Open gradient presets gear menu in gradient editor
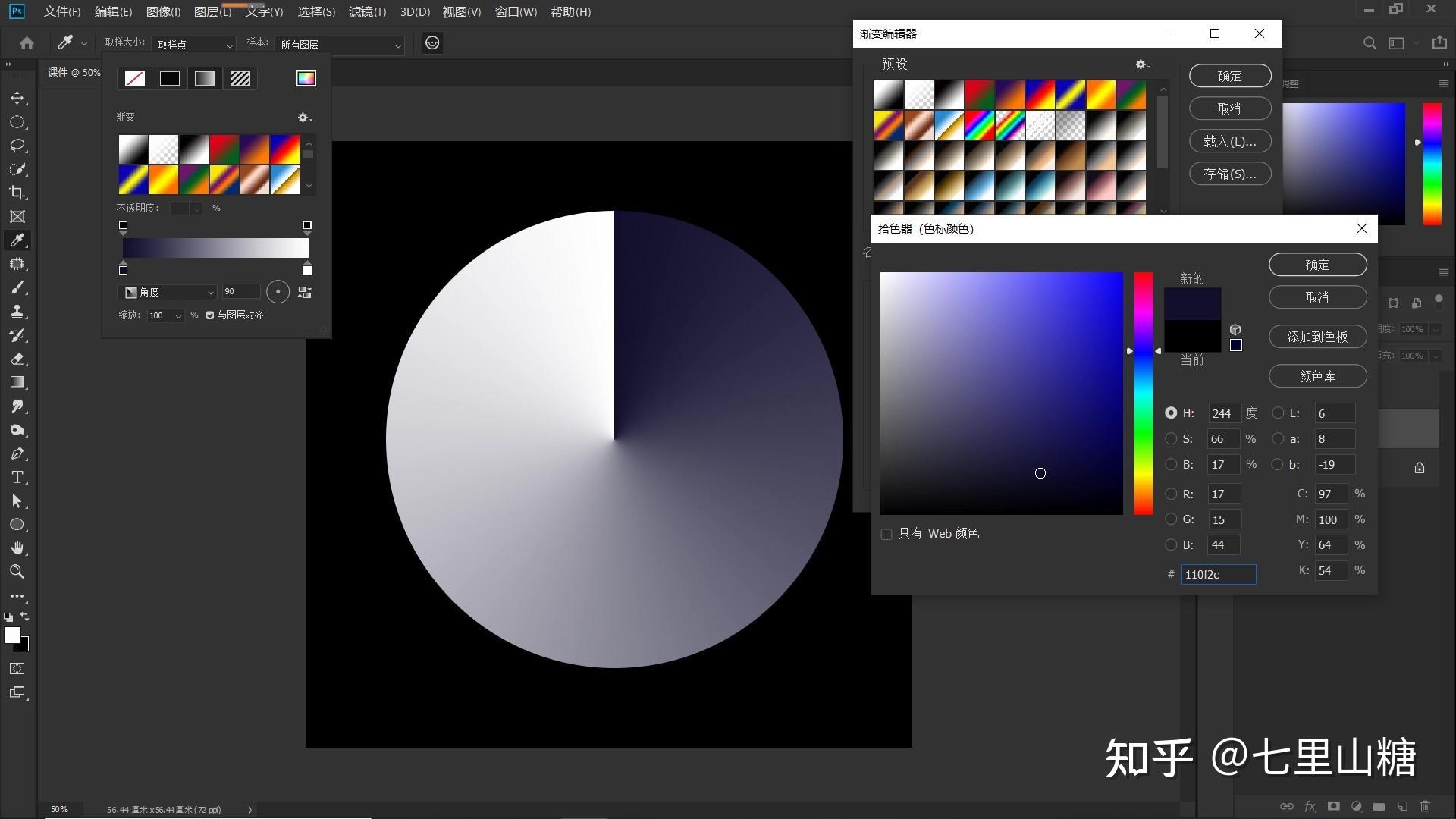Image resolution: width=1456 pixels, height=819 pixels. point(1142,64)
